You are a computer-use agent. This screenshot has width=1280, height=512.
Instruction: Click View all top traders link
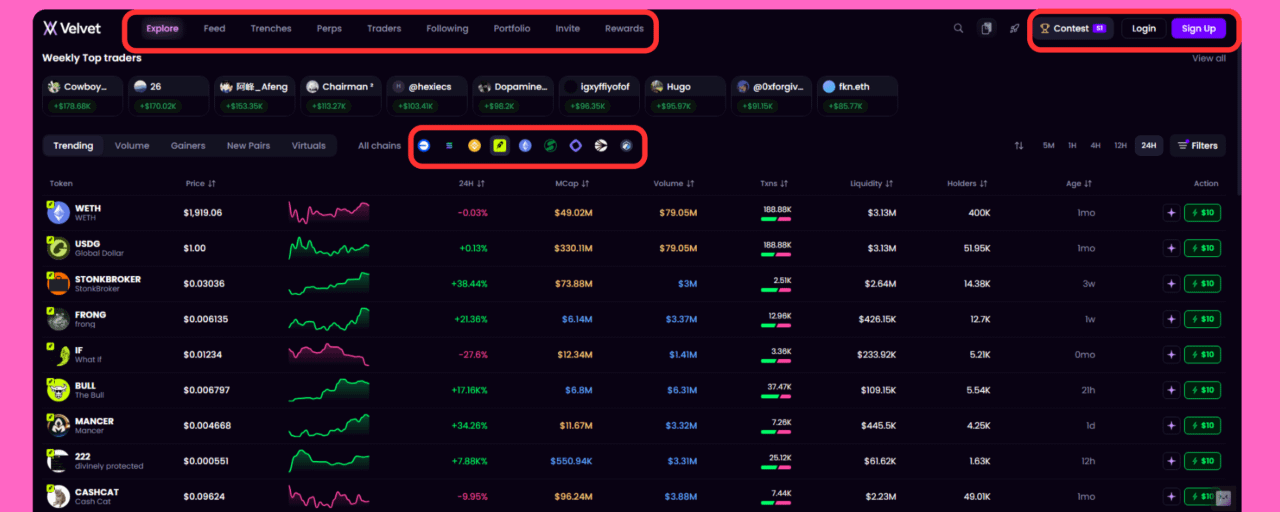point(1209,58)
